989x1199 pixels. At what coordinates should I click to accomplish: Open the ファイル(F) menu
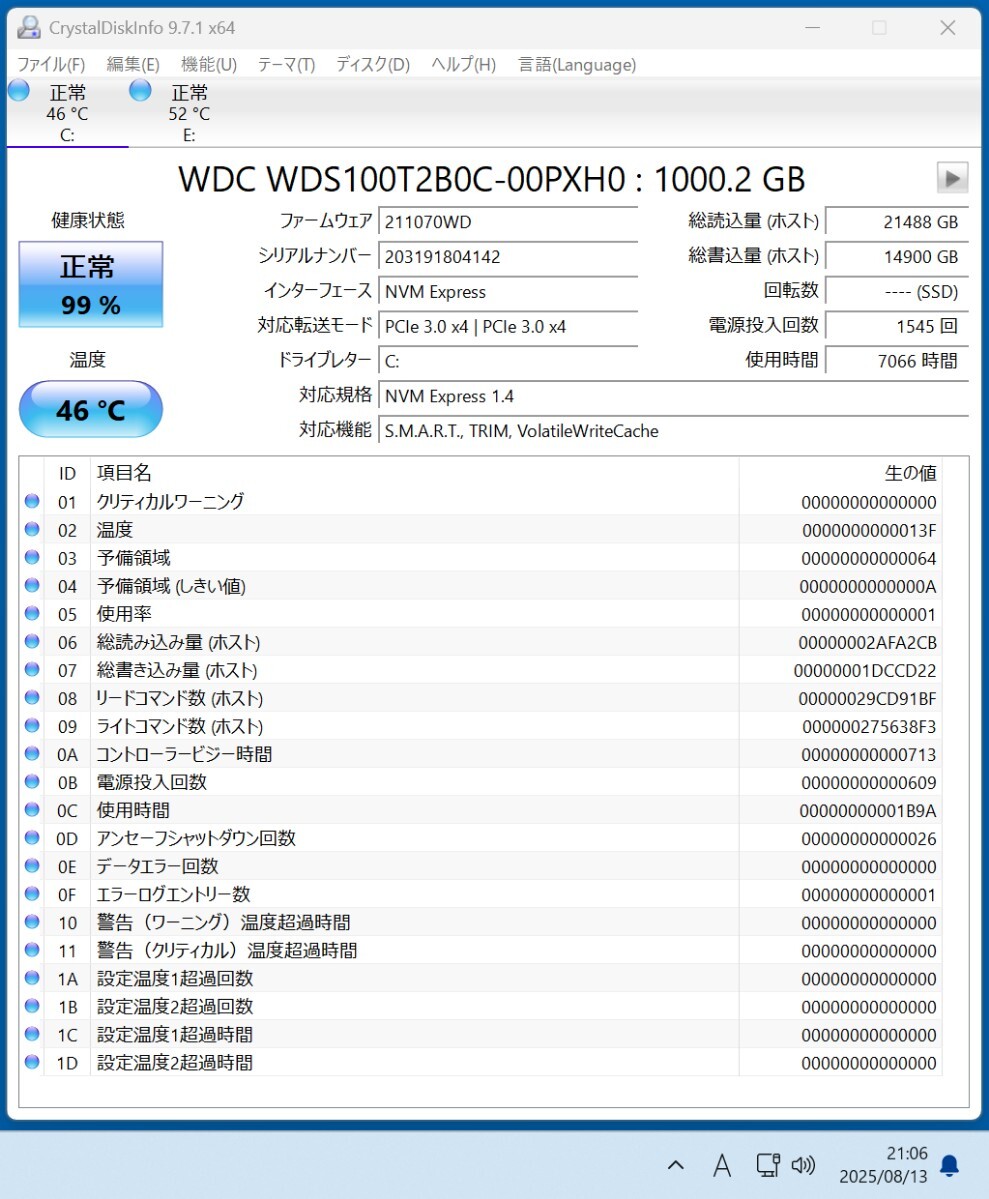tap(50, 65)
